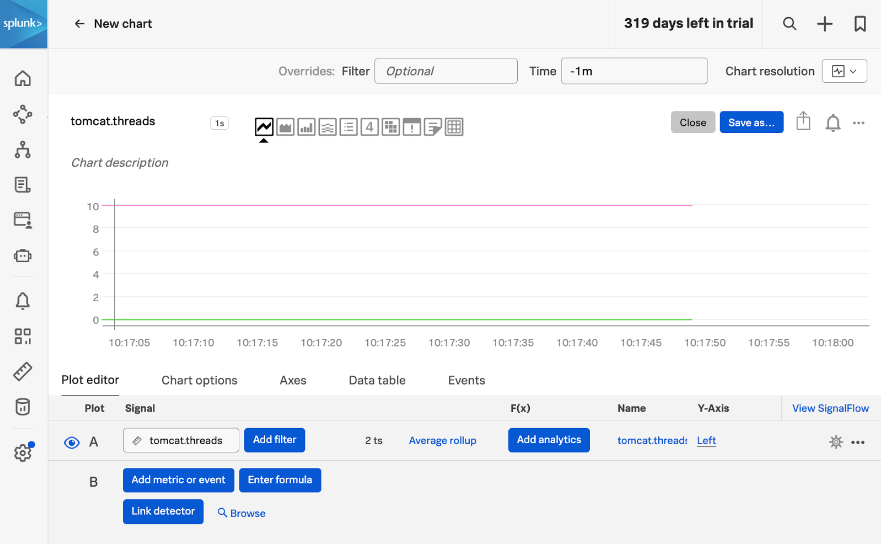Click the Filter override input field
This screenshot has height=544, width=882.
445,71
